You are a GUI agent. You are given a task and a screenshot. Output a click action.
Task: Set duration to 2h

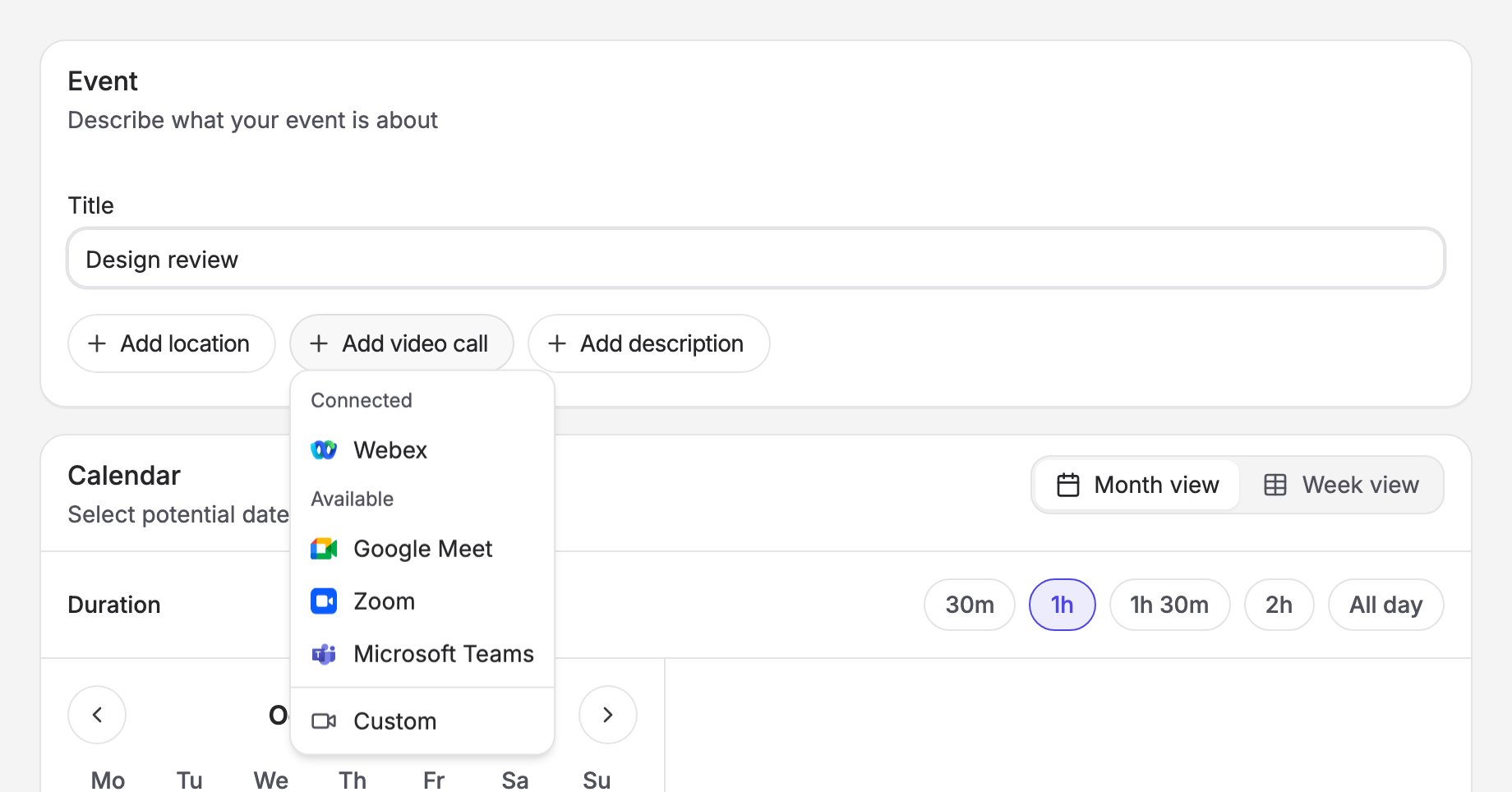[1279, 605]
